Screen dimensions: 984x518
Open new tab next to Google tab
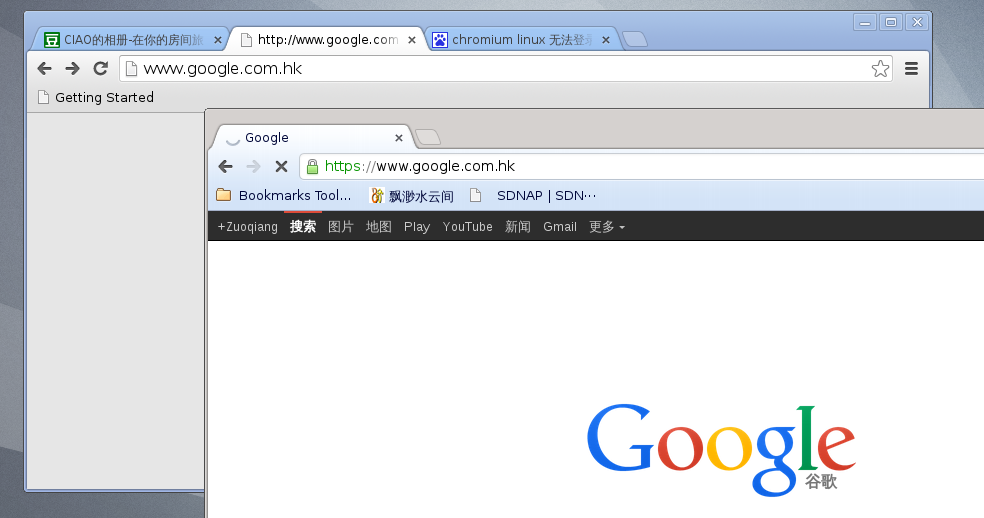[x=428, y=137]
